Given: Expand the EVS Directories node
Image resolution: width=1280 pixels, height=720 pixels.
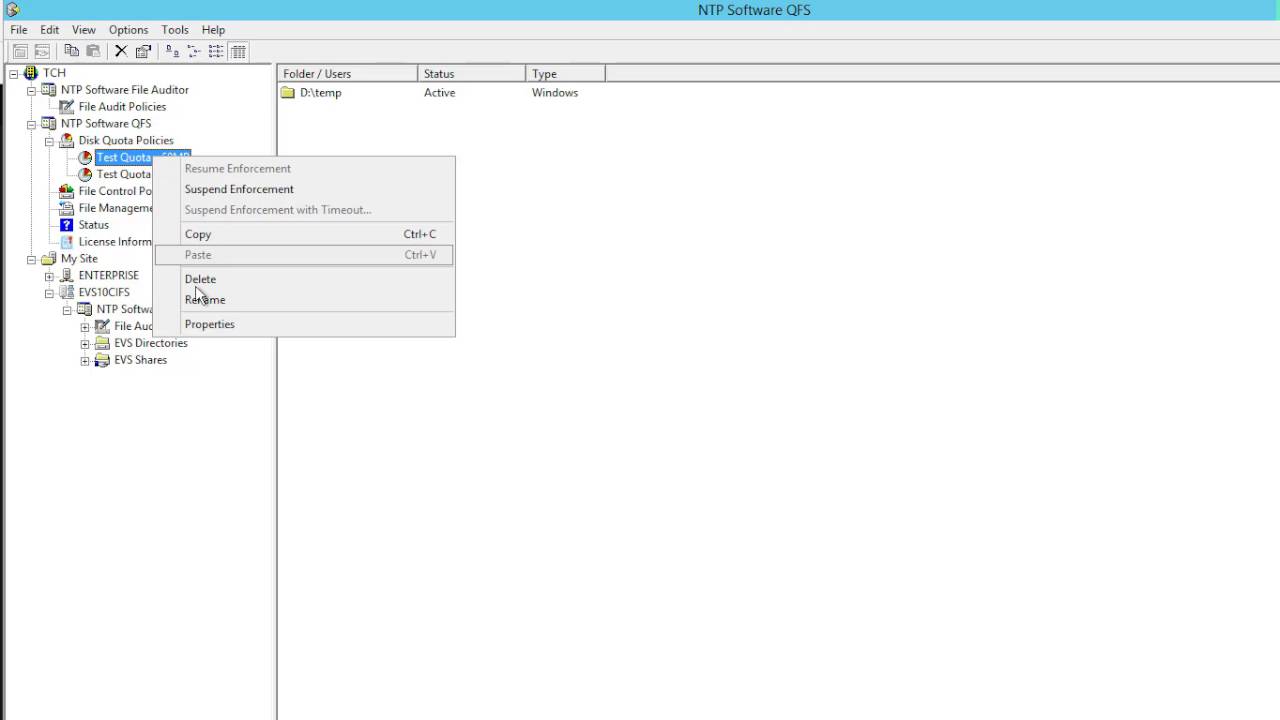Looking at the screenshot, I should 85,343.
